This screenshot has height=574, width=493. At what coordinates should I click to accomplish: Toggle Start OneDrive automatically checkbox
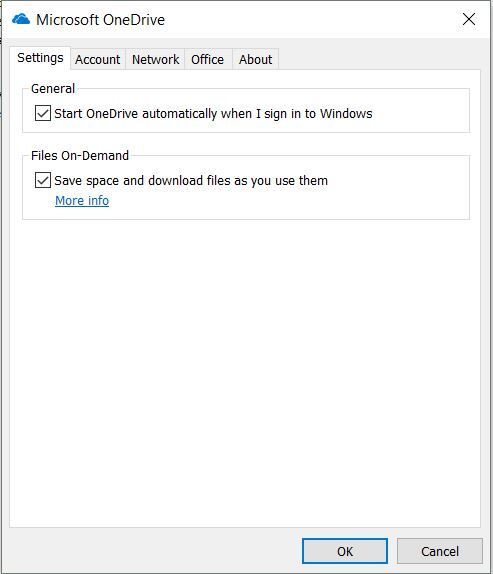[43, 113]
